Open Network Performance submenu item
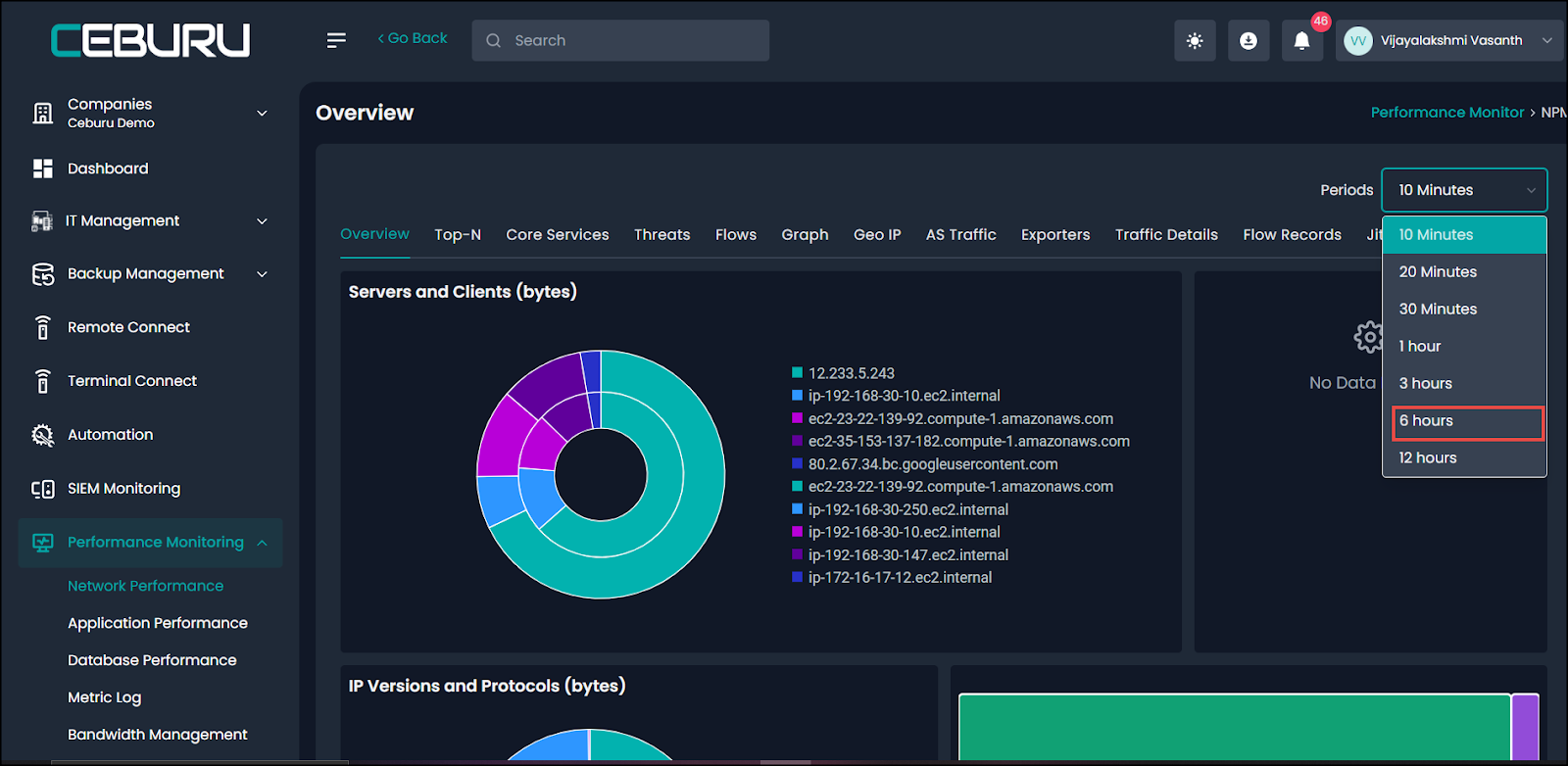 145,586
